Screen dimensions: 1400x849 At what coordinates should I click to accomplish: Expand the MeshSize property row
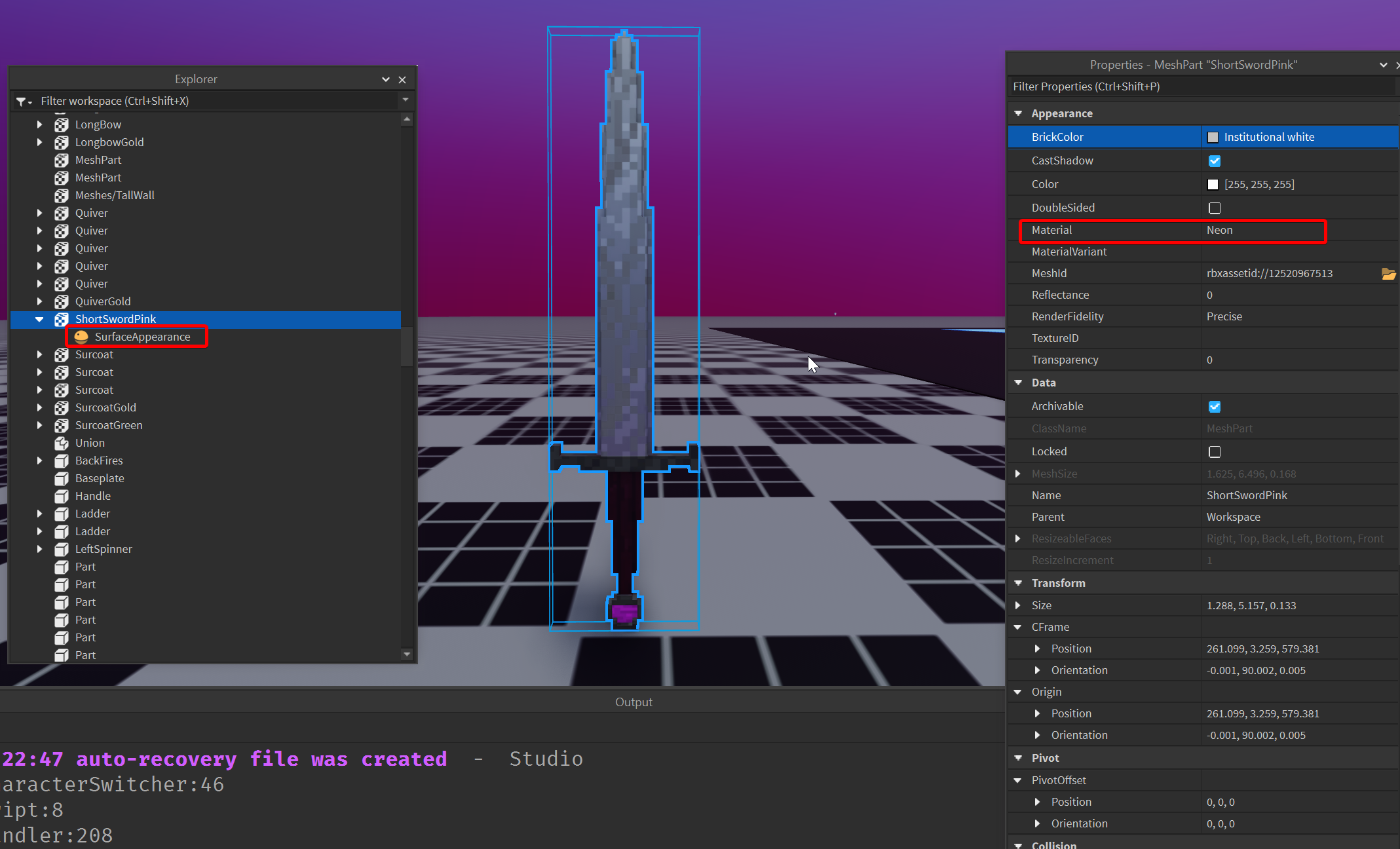tap(1019, 473)
